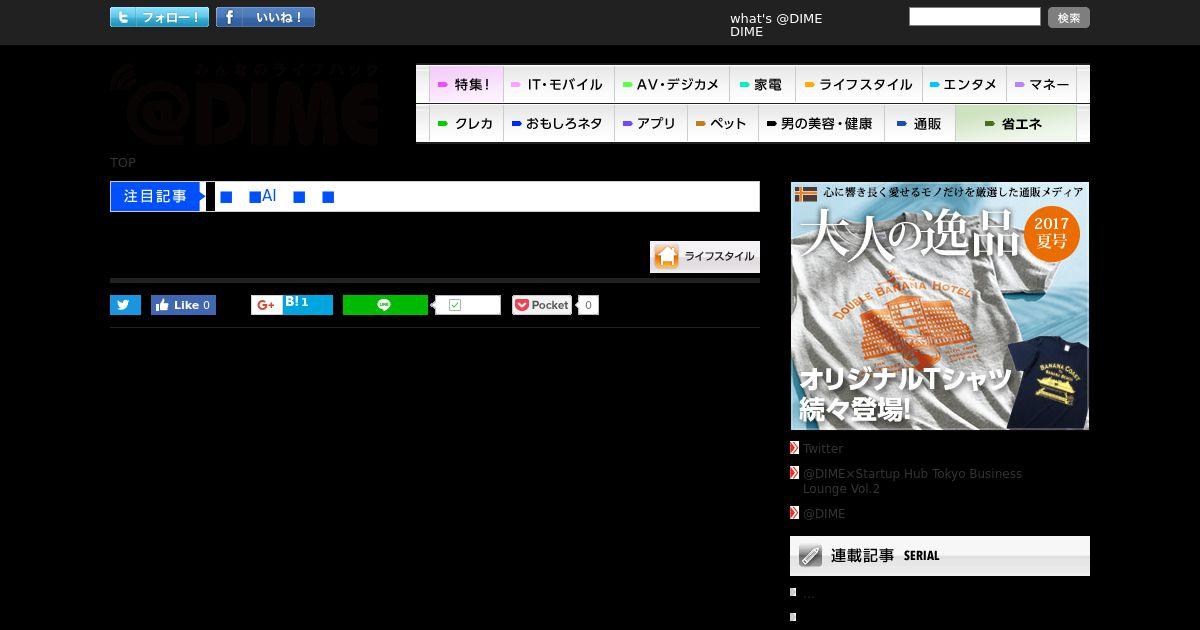The width and height of the screenshot is (1200, 630).
Task: Open the Twitter sidebar link
Action: click(823, 449)
